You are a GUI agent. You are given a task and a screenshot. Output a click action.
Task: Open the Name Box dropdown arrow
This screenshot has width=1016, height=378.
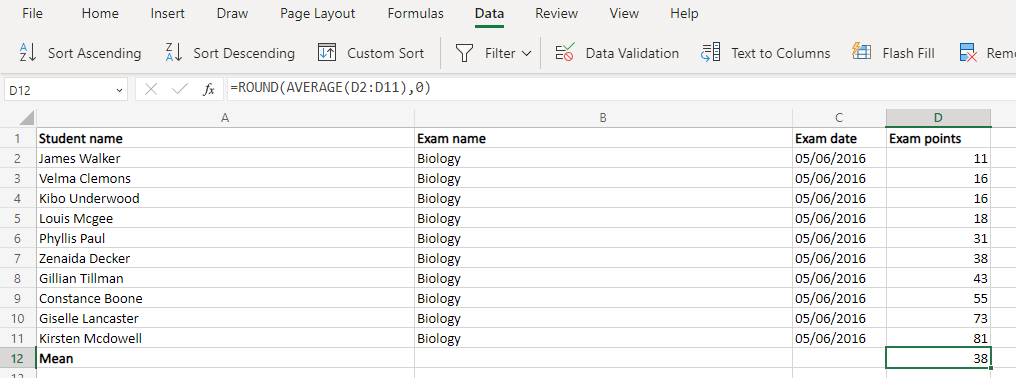(x=119, y=90)
